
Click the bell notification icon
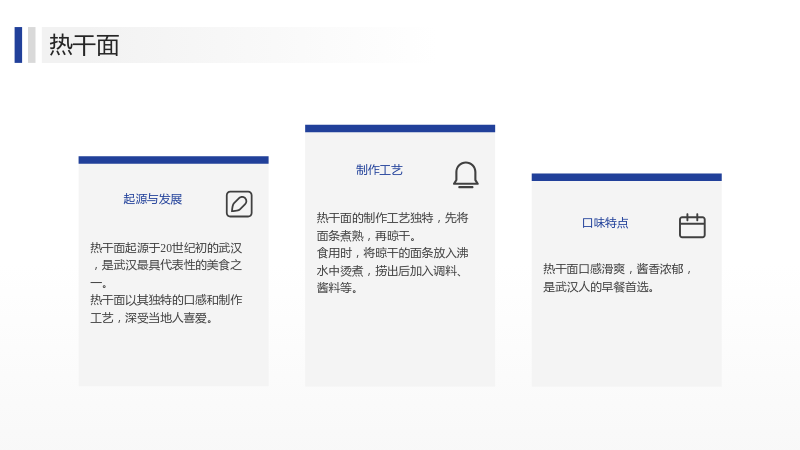[465, 175]
